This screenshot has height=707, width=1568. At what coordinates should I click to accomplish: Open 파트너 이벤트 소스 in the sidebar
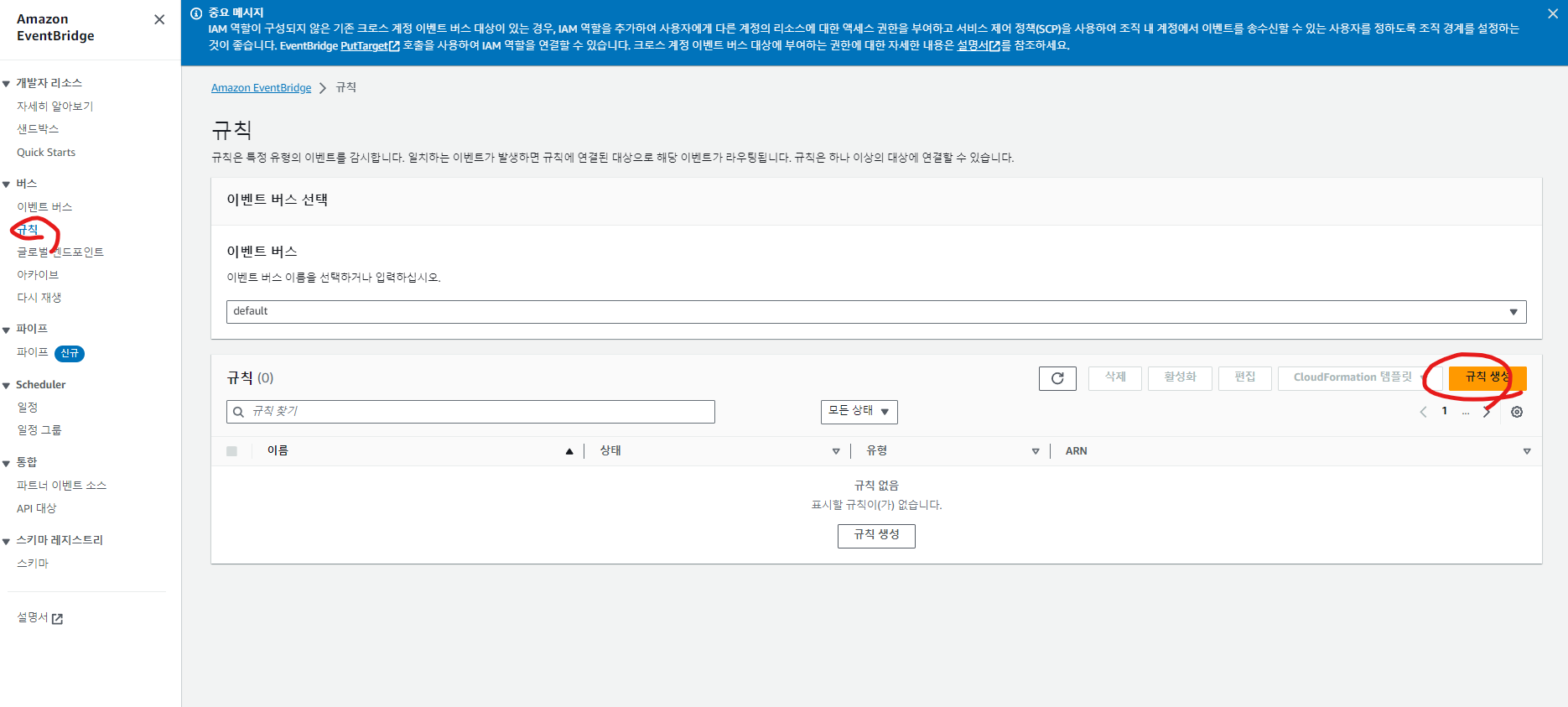coord(62,486)
